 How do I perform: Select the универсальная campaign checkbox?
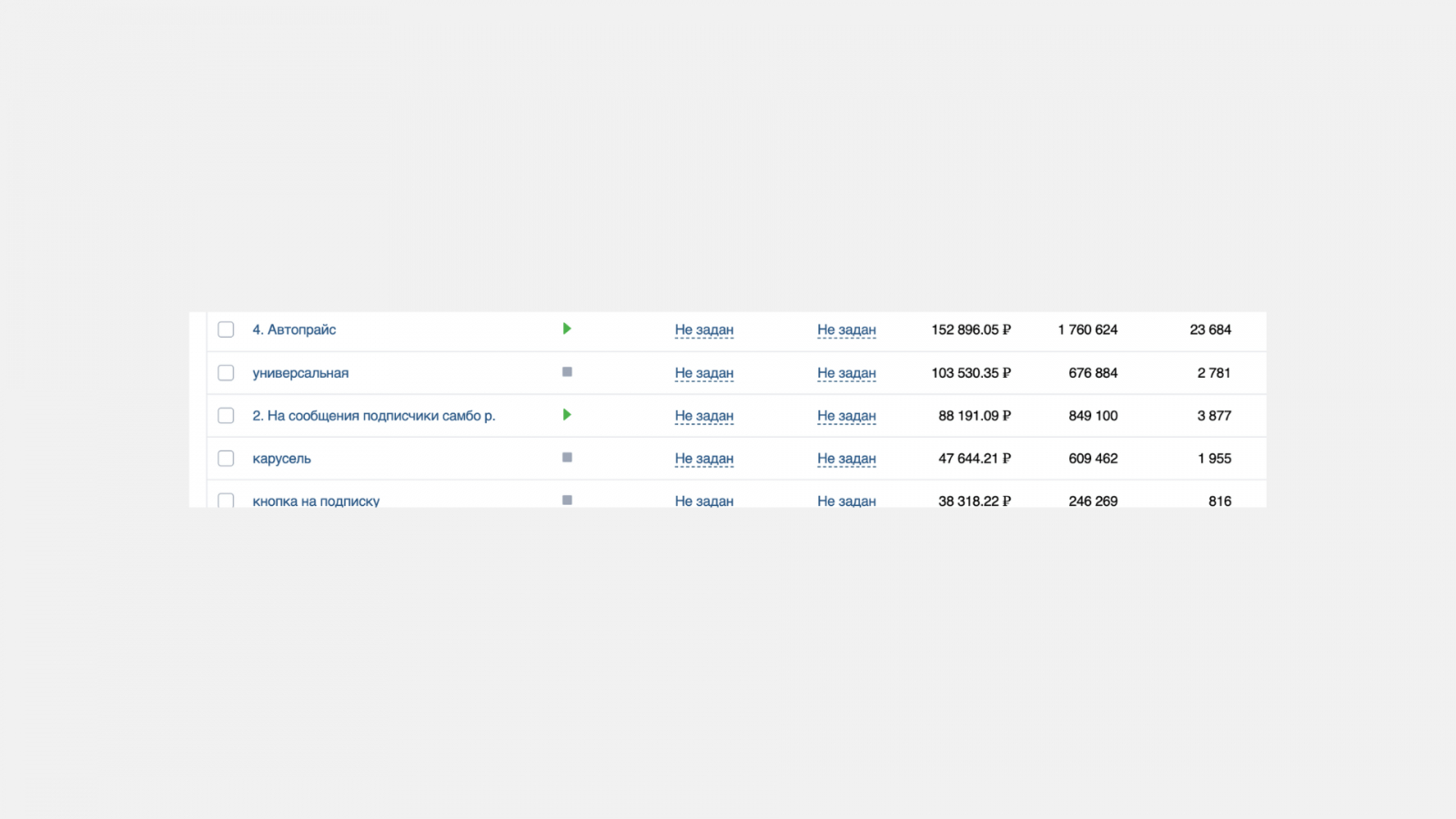pyautogui.click(x=226, y=373)
